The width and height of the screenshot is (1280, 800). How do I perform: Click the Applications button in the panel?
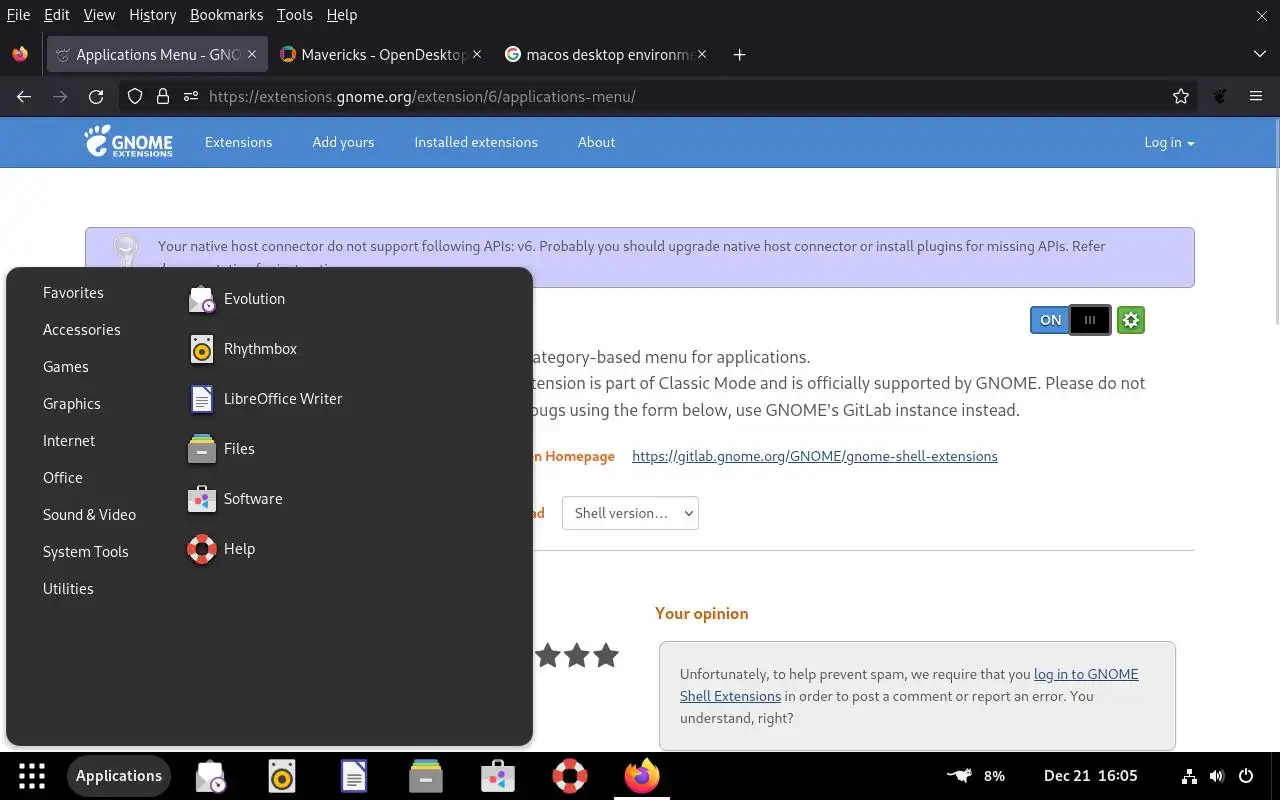pyautogui.click(x=118, y=776)
